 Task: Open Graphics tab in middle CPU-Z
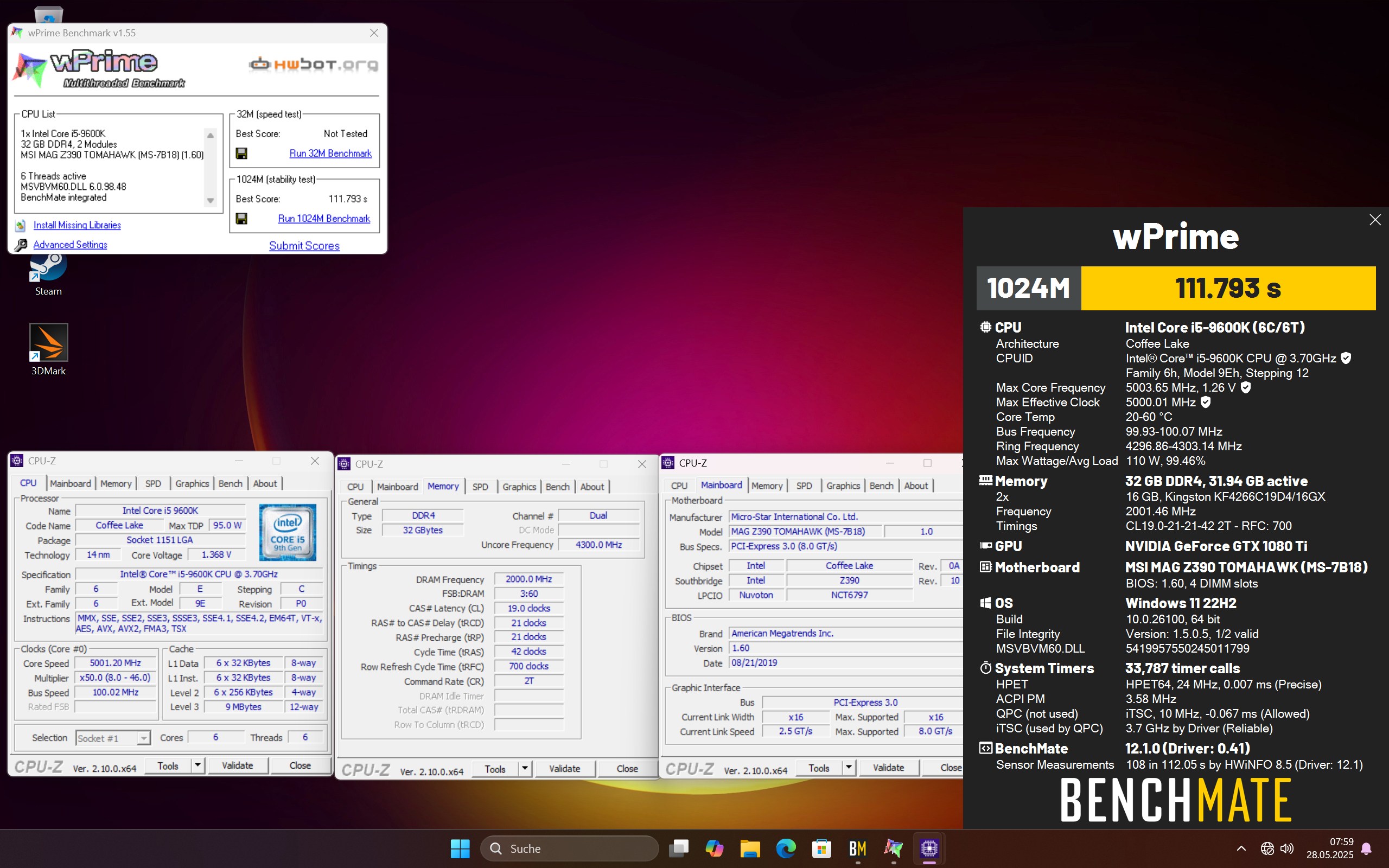519,487
